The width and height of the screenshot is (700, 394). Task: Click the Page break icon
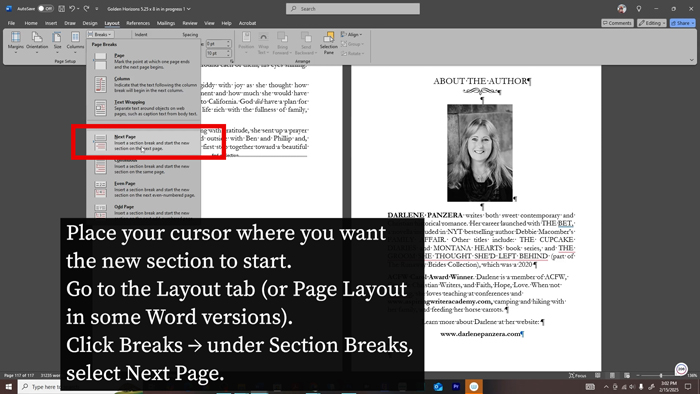tap(100, 61)
